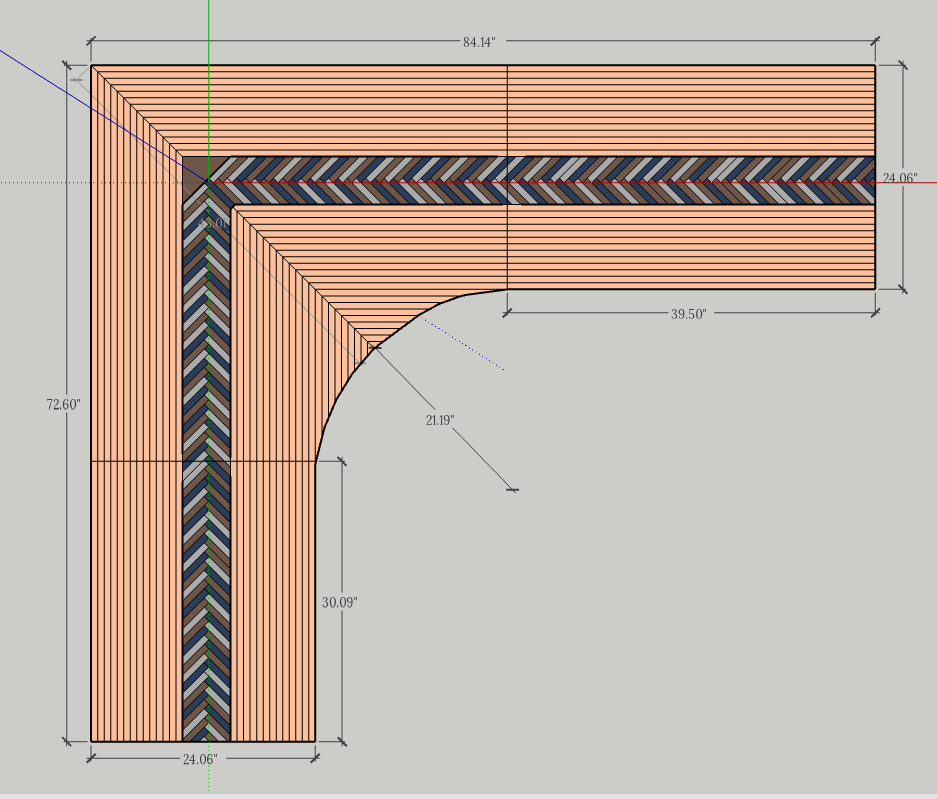Click the 39.50" dimension label

pos(688,313)
